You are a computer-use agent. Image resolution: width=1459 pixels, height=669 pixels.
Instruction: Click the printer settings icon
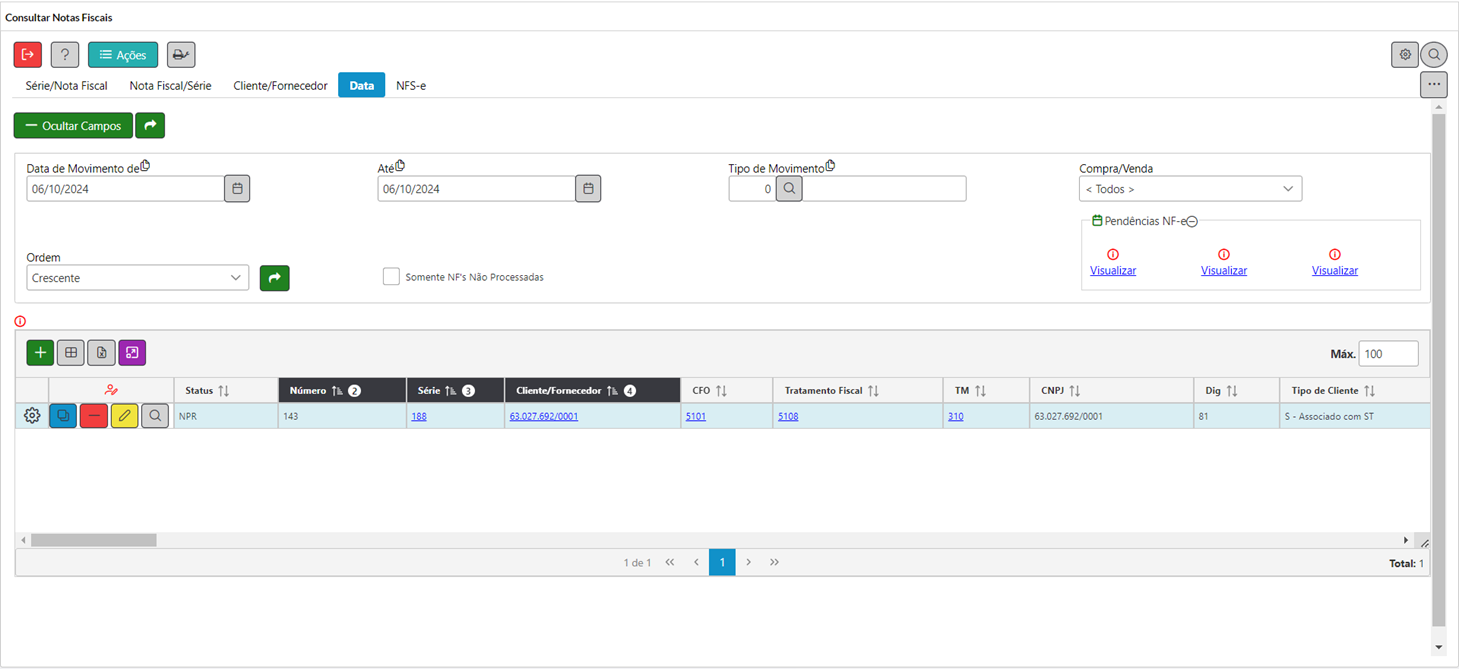181,55
